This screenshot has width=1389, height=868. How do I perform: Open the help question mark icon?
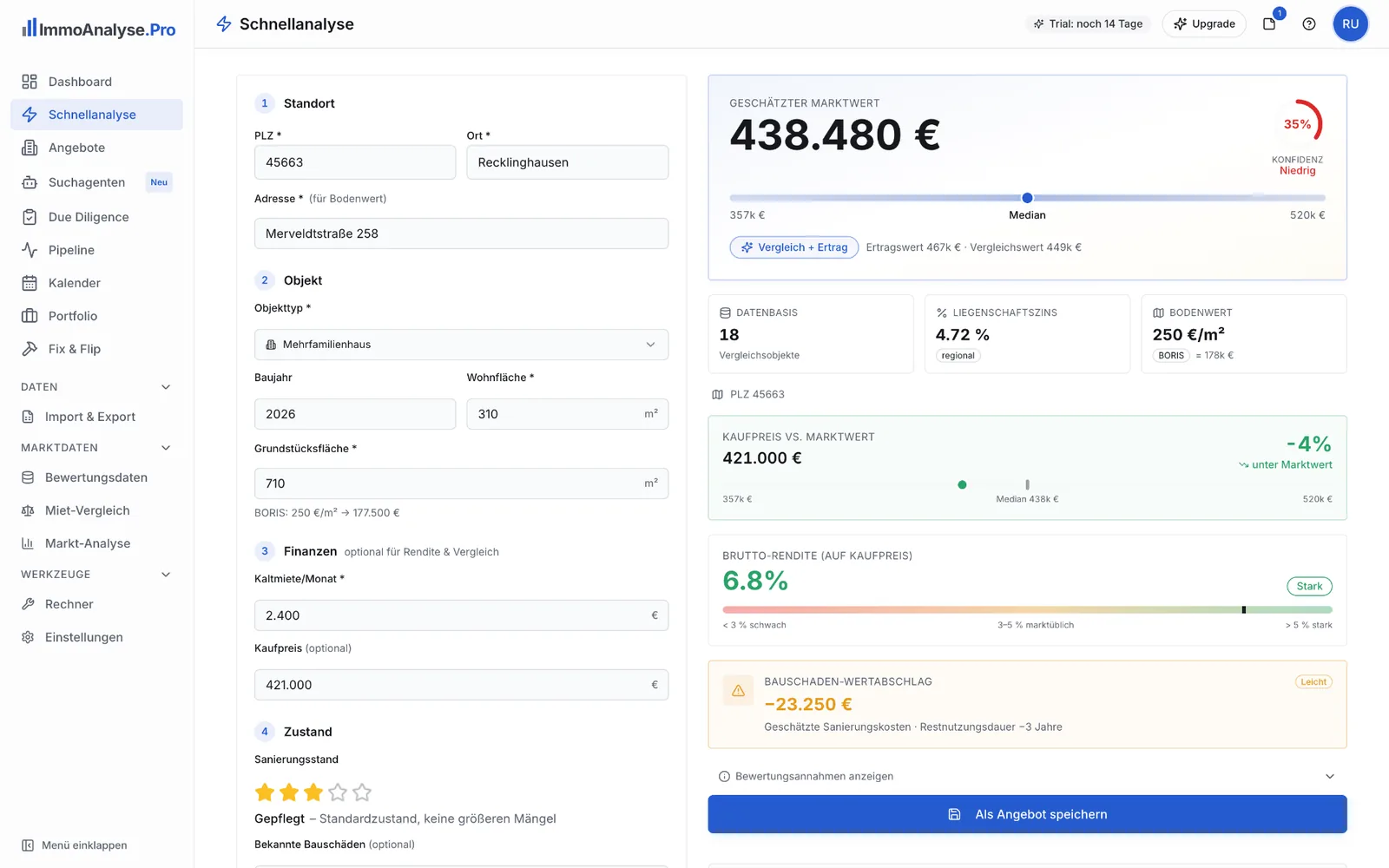click(1309, 24)
